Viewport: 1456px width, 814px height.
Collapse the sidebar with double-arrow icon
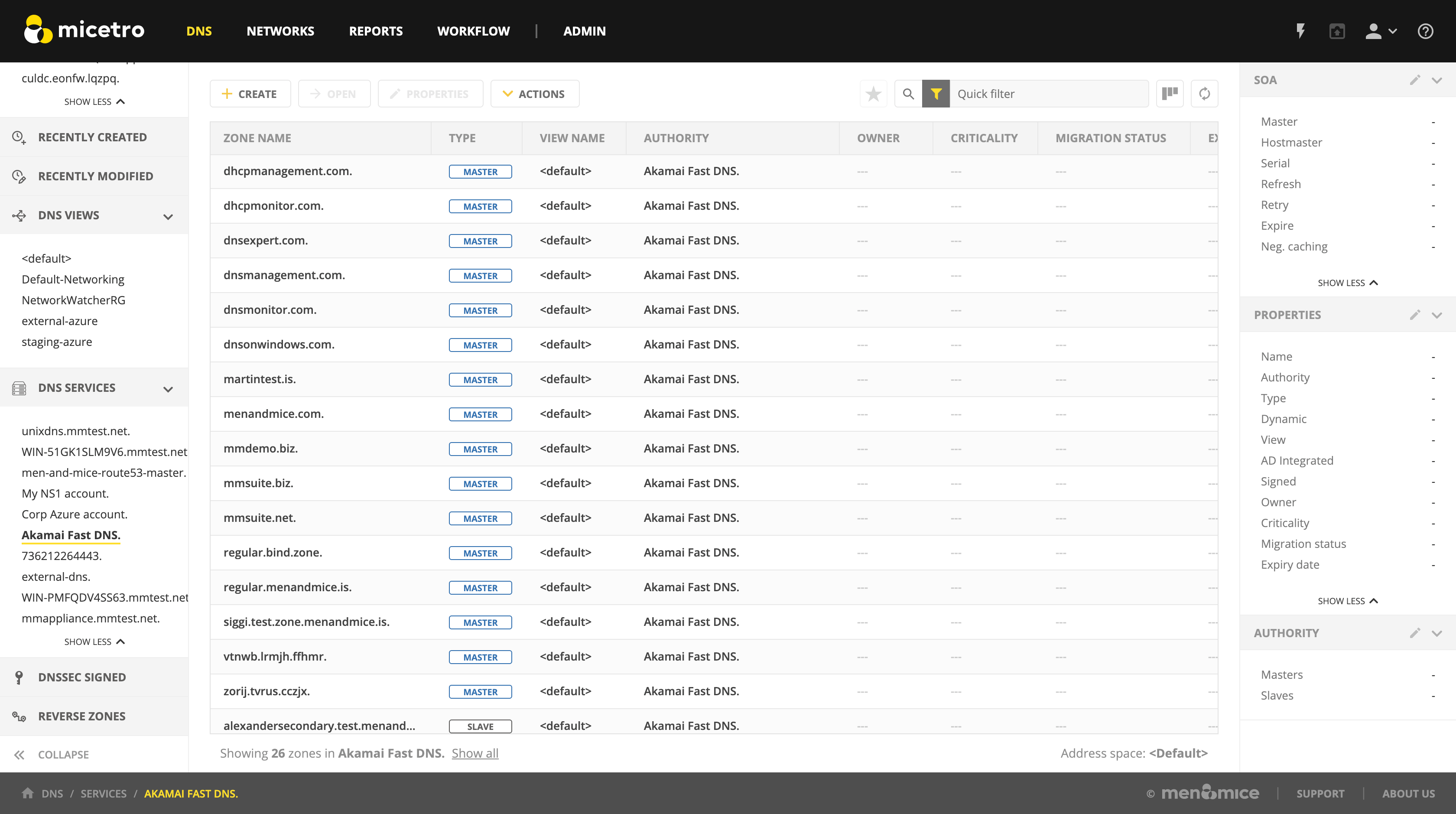(19, 755)
